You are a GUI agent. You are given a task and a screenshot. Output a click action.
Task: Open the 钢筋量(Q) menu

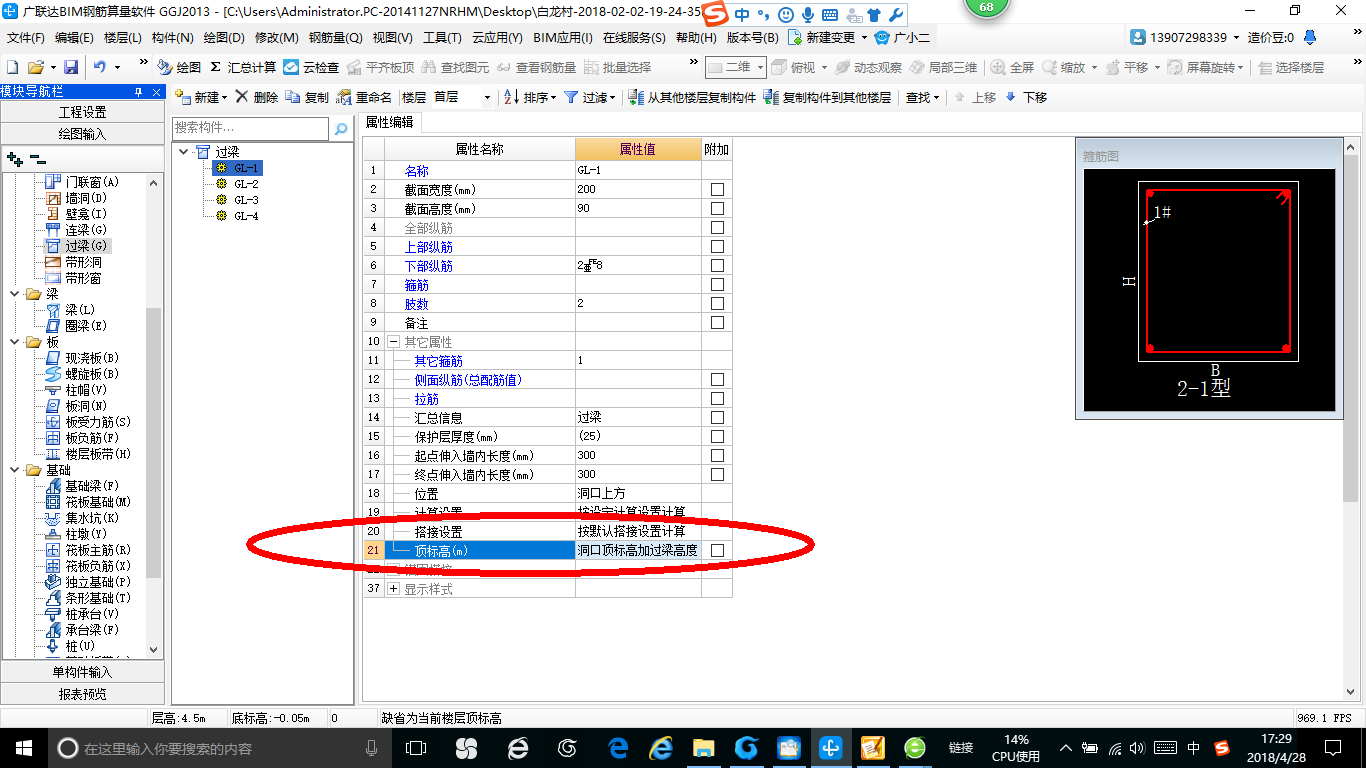click(335, 38)
